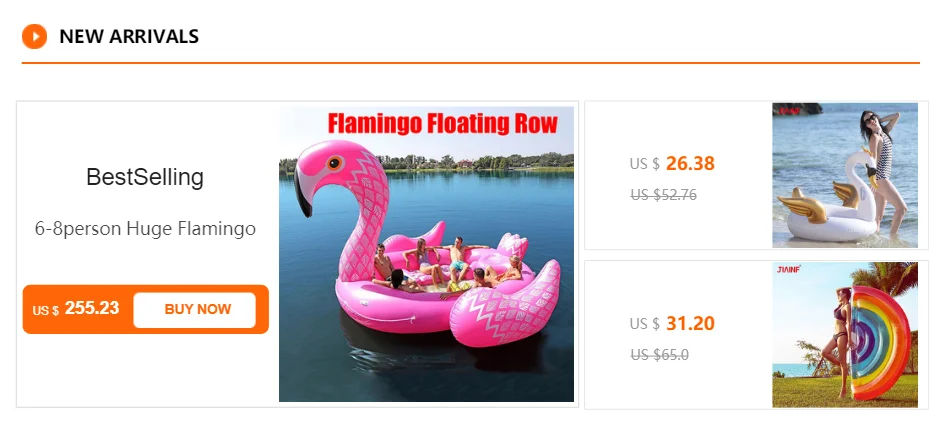Click the orange play icon beside New Arrivals

pyautogui.click(x=34, y=37)
